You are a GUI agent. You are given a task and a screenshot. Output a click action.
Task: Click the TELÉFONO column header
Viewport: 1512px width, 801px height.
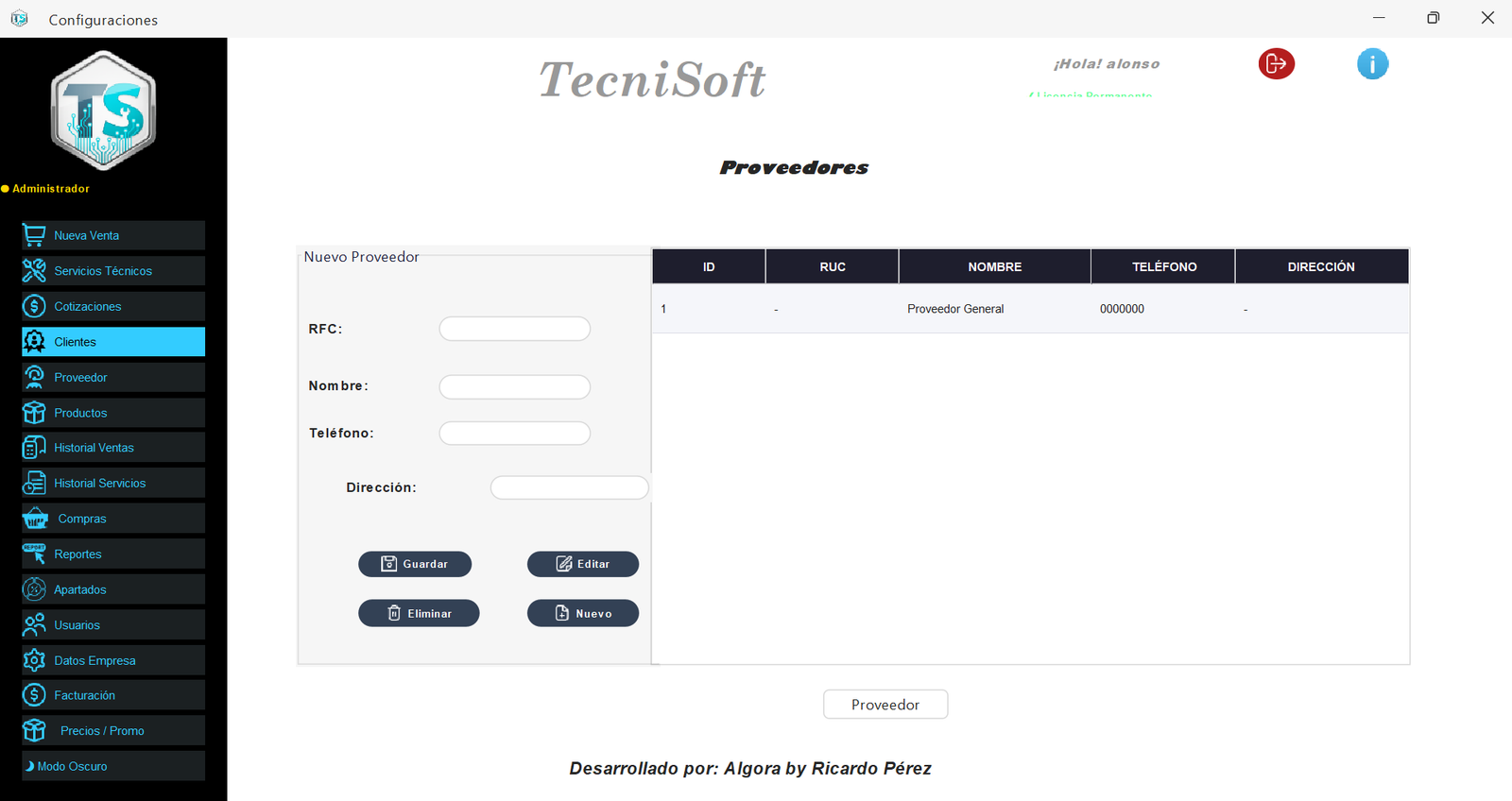coord(1164,266)
